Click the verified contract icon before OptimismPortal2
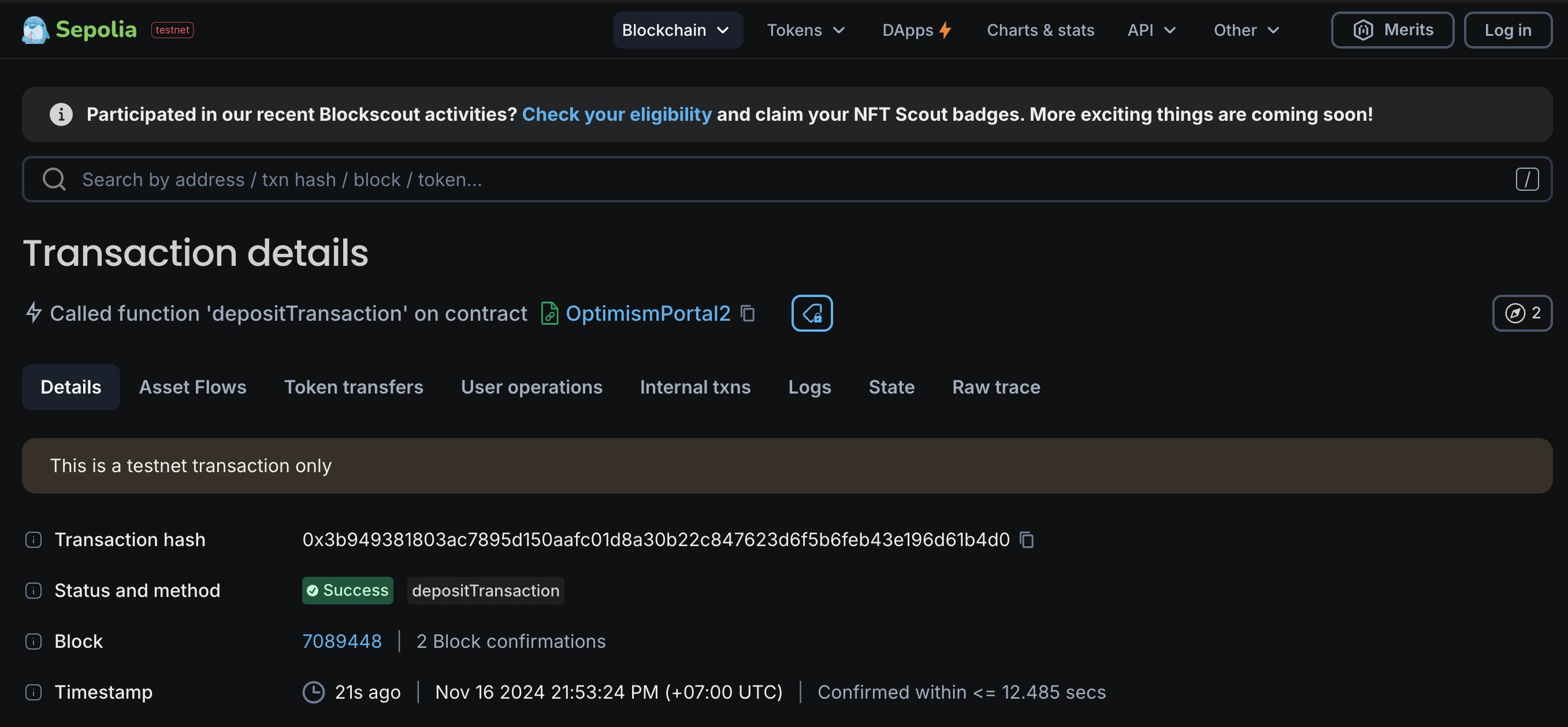 [549, 314]
